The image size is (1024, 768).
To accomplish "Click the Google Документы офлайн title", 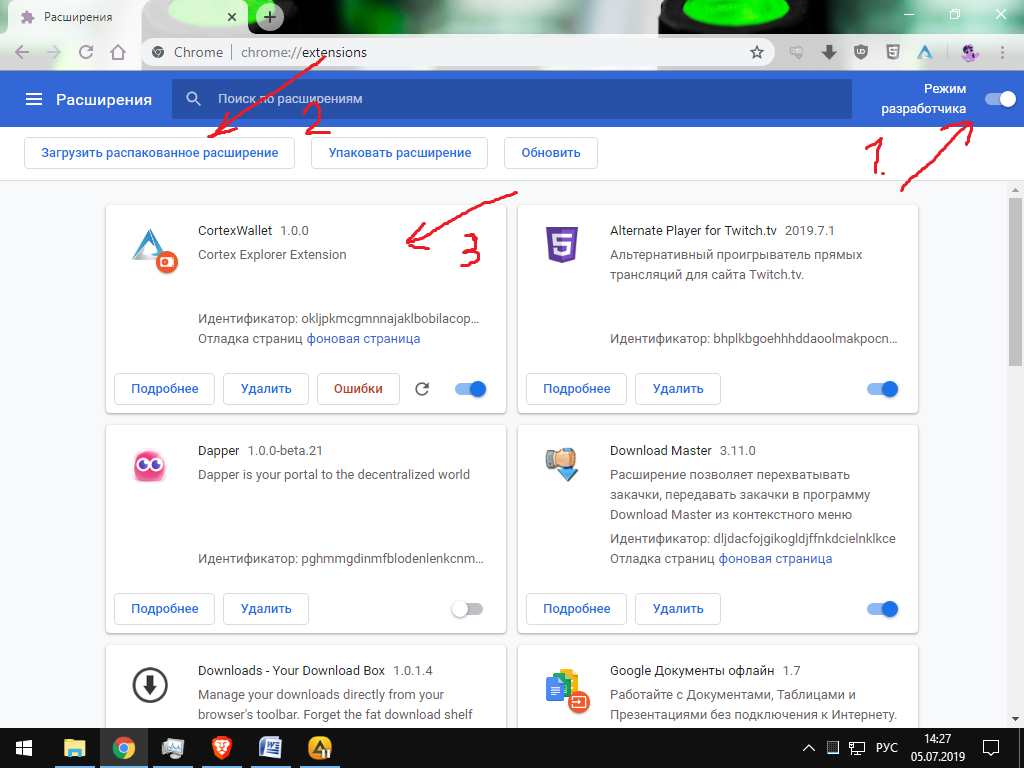I will pyautogui.click(x=692, y=671).
